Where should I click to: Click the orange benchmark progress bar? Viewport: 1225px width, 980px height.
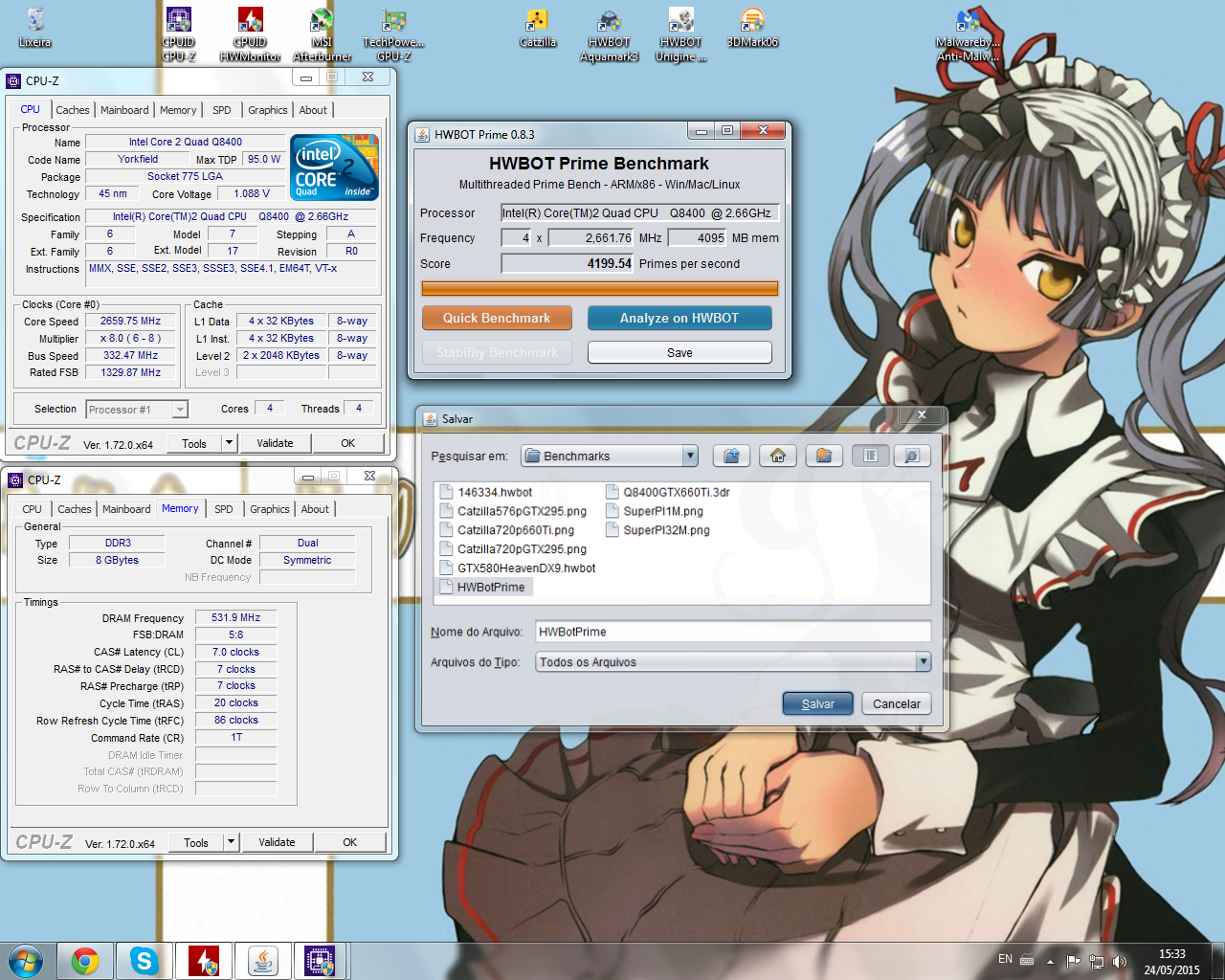[600, 288]
